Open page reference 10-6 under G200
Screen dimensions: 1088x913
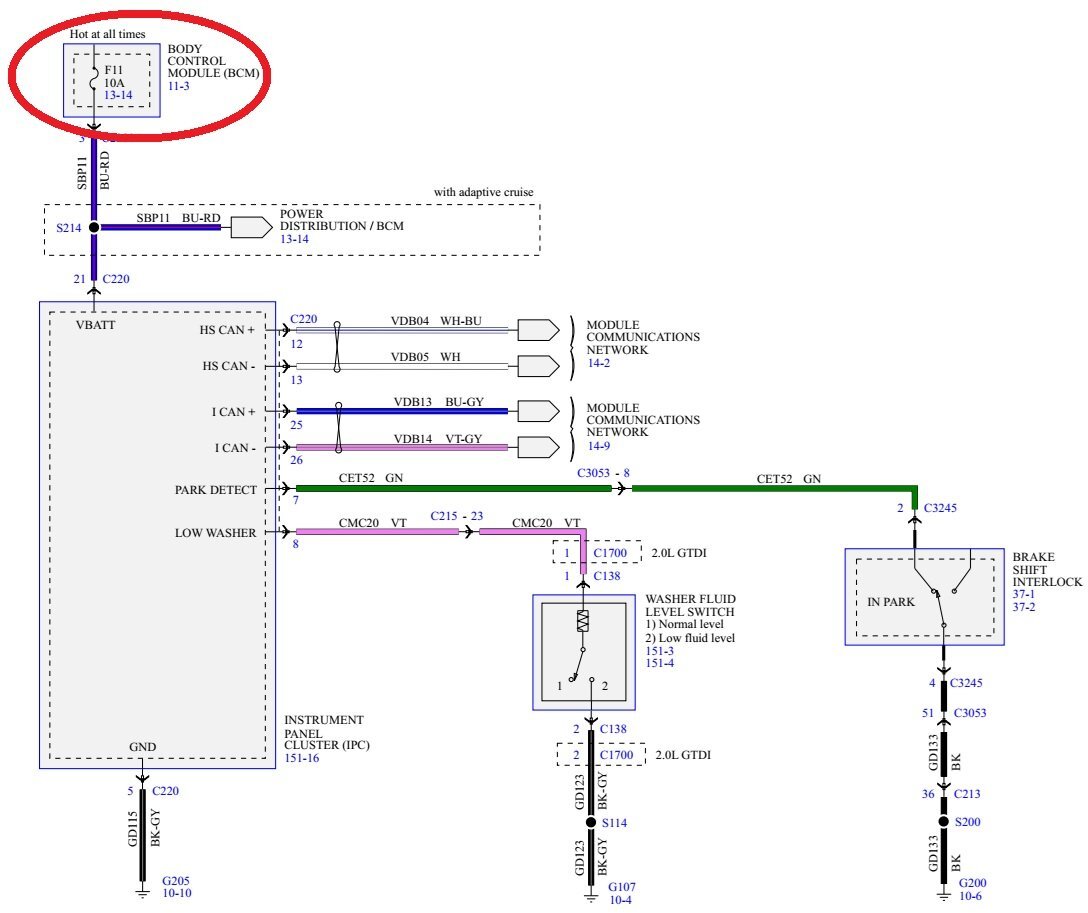(x=970, y=896)
